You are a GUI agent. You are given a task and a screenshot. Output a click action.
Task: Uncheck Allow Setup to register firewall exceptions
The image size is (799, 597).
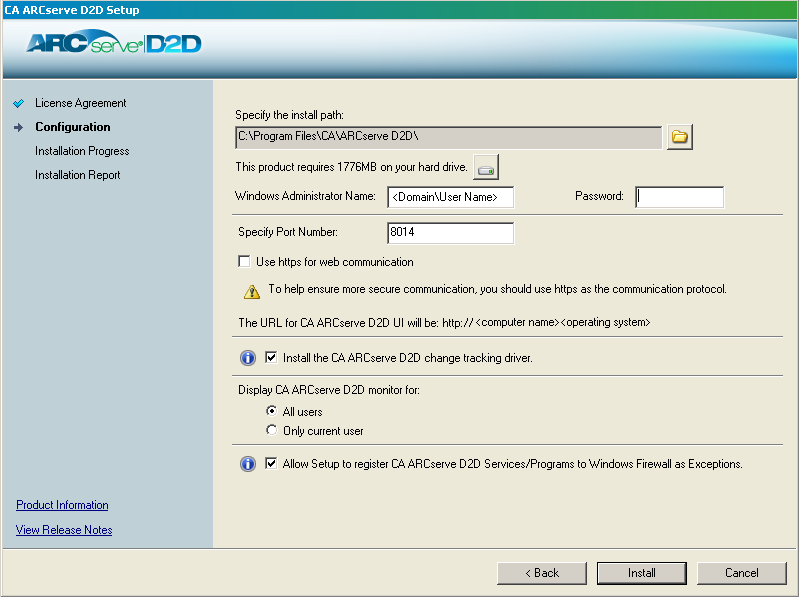(x=271, y=464)
